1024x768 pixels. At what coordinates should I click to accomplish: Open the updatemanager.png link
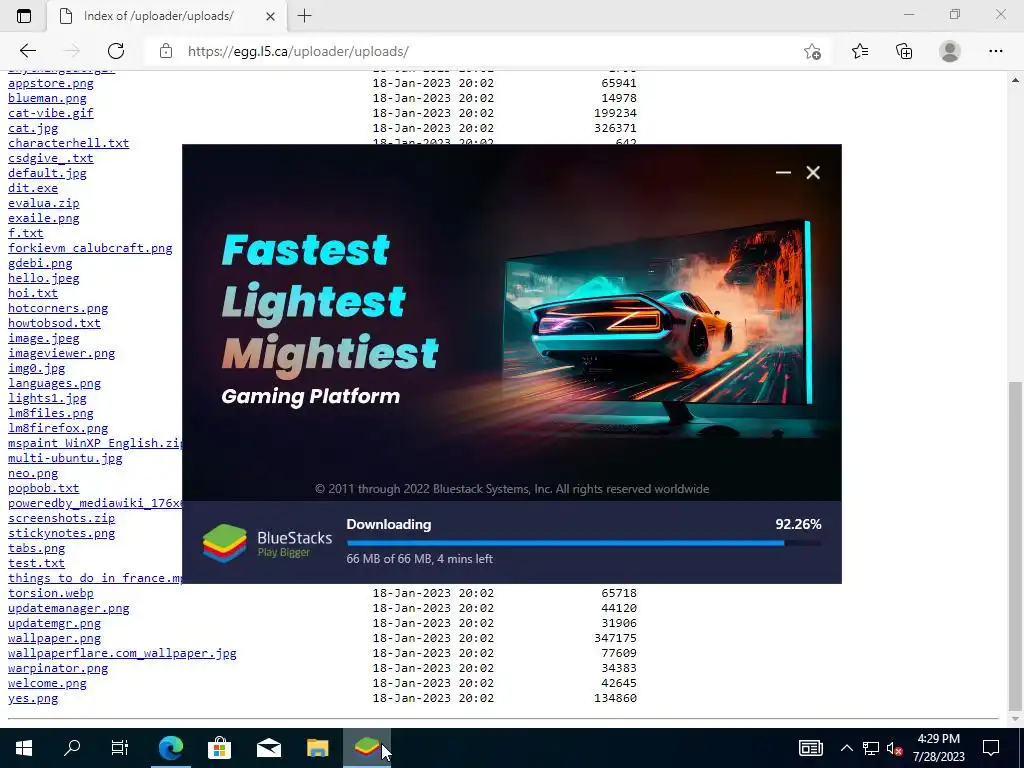click(69, 609)
